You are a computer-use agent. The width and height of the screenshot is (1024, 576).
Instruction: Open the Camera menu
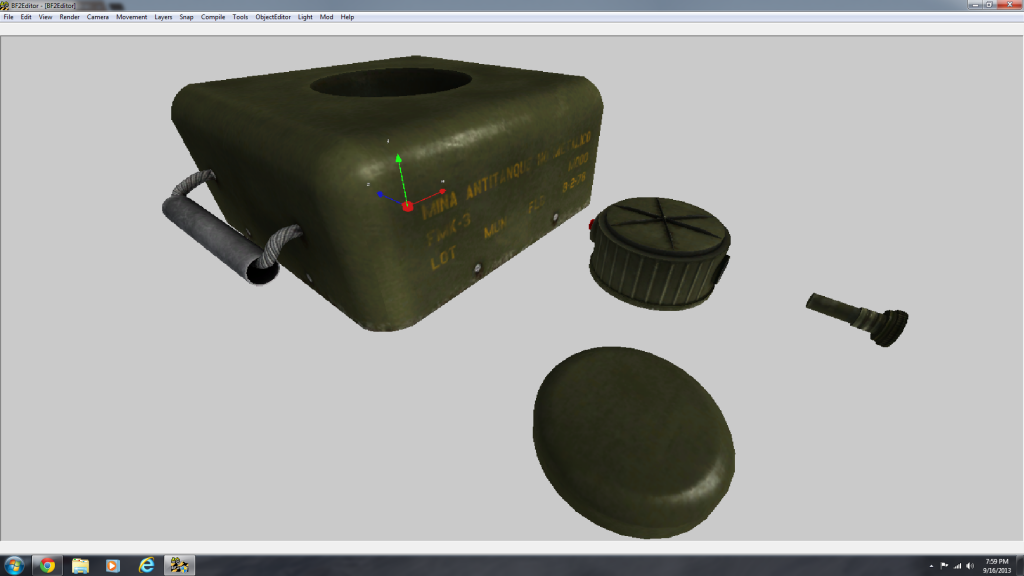coord(98,17)
